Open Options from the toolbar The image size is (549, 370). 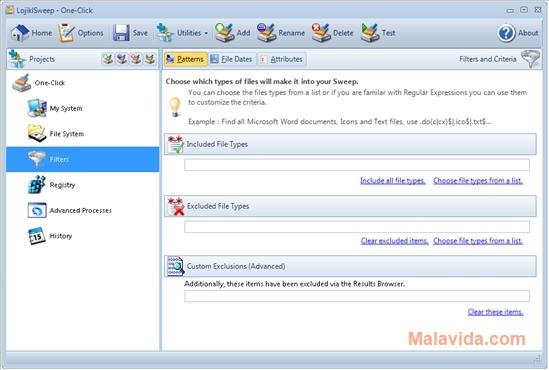81,33
